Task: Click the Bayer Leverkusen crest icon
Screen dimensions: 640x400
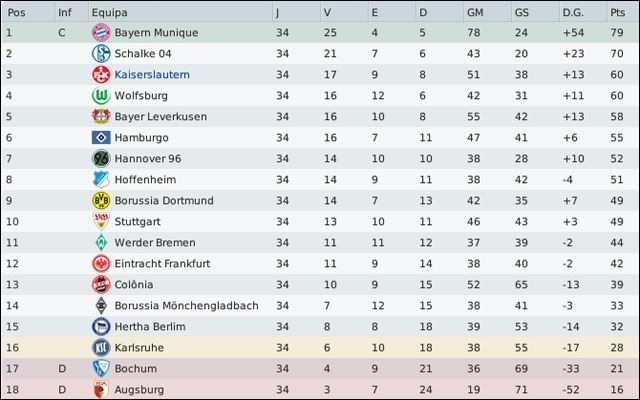Action: (100, 117)
